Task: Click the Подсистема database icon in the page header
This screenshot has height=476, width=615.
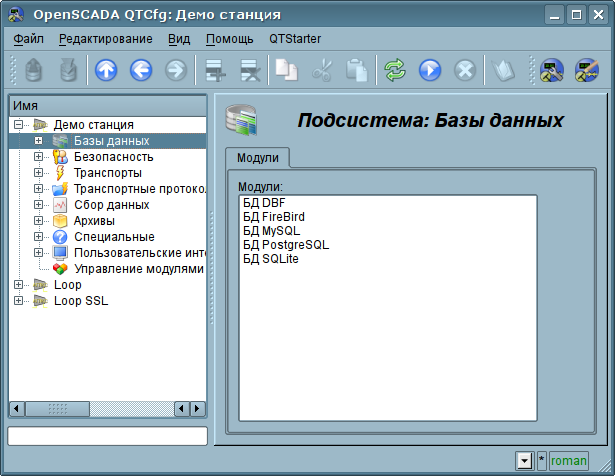Action: click(x=241, y=120)
